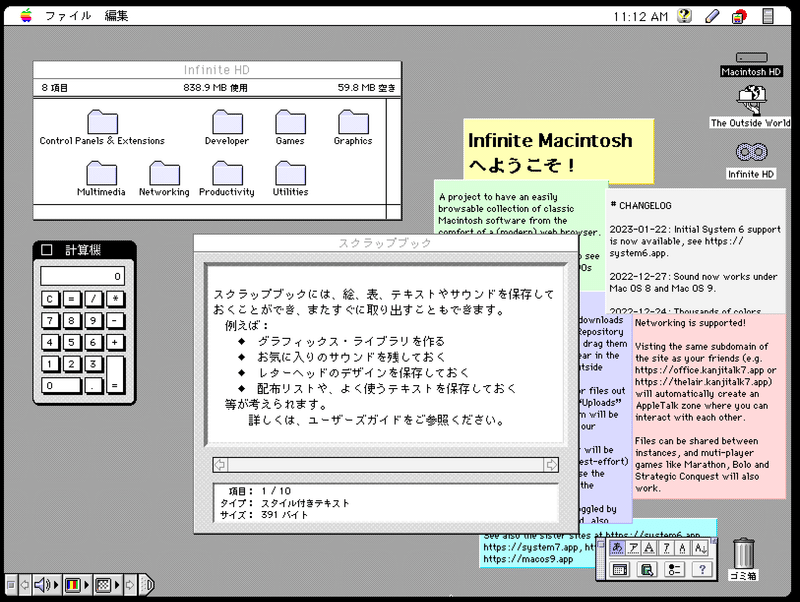Image resolution: width=800 pixels, height=602 pixels.
Task: Click the 計算機 calculator close box
Action: pyautogui.click(x=46, y=249)
